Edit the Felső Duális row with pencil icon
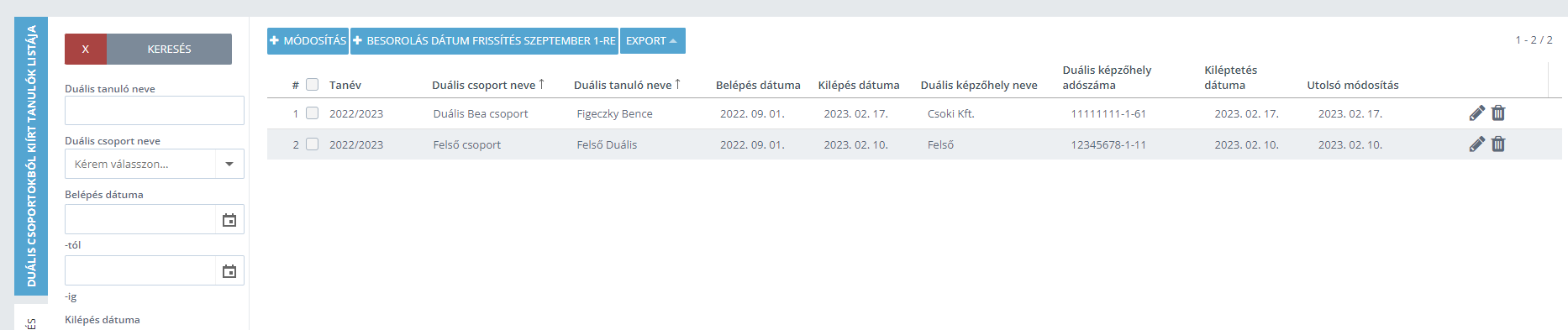The height and width of the screenshot is (330, 1568). point(1476,144)
